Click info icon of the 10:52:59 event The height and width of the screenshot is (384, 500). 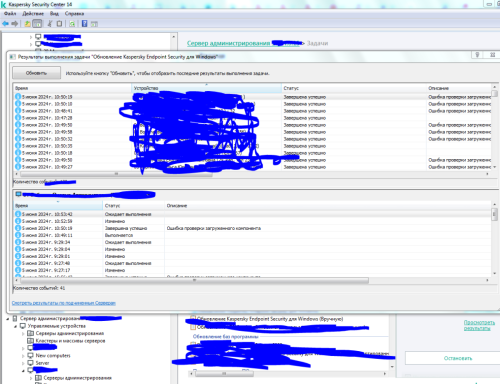coord(18,221)
